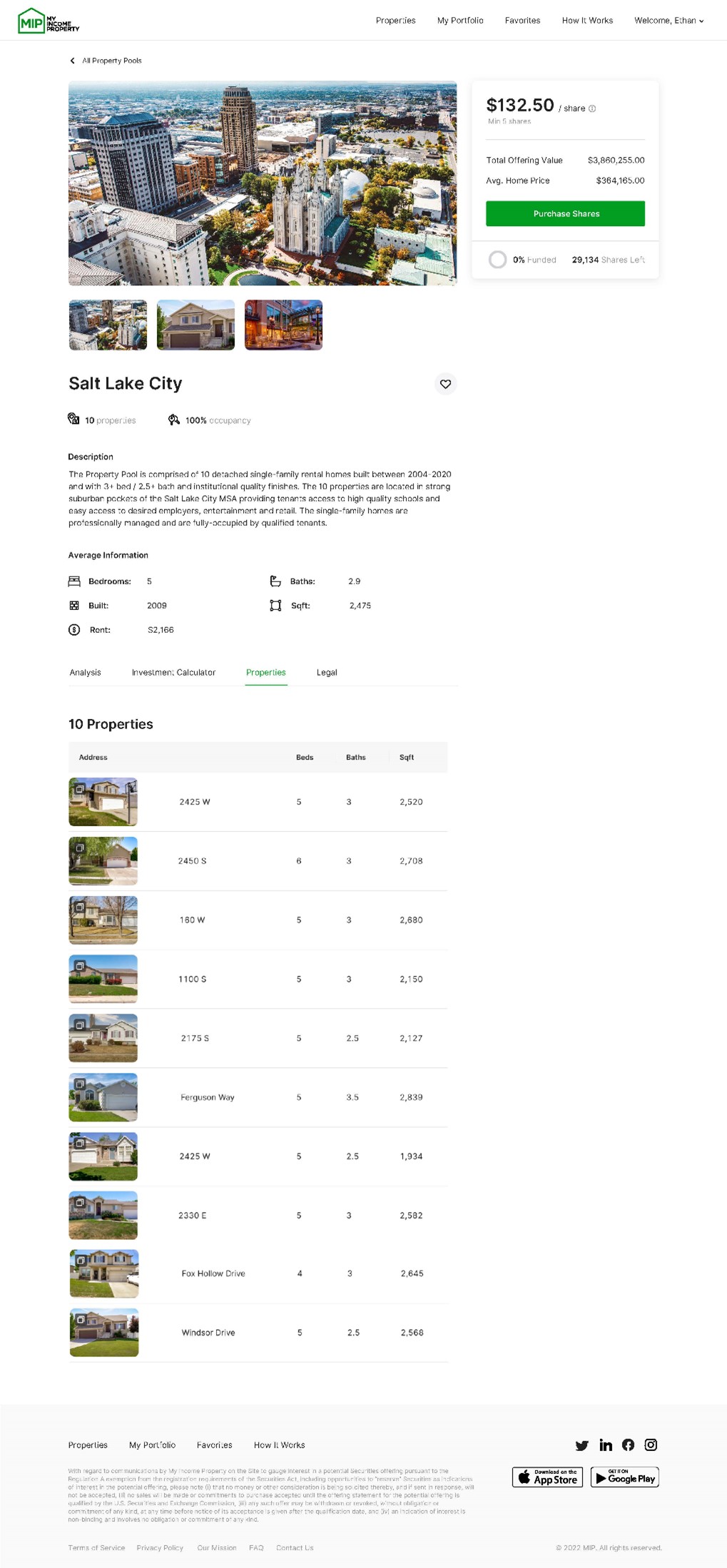Click the gallery icon on the 2450 S photo
727x1568 pixels.
click(x=80, y=847)
